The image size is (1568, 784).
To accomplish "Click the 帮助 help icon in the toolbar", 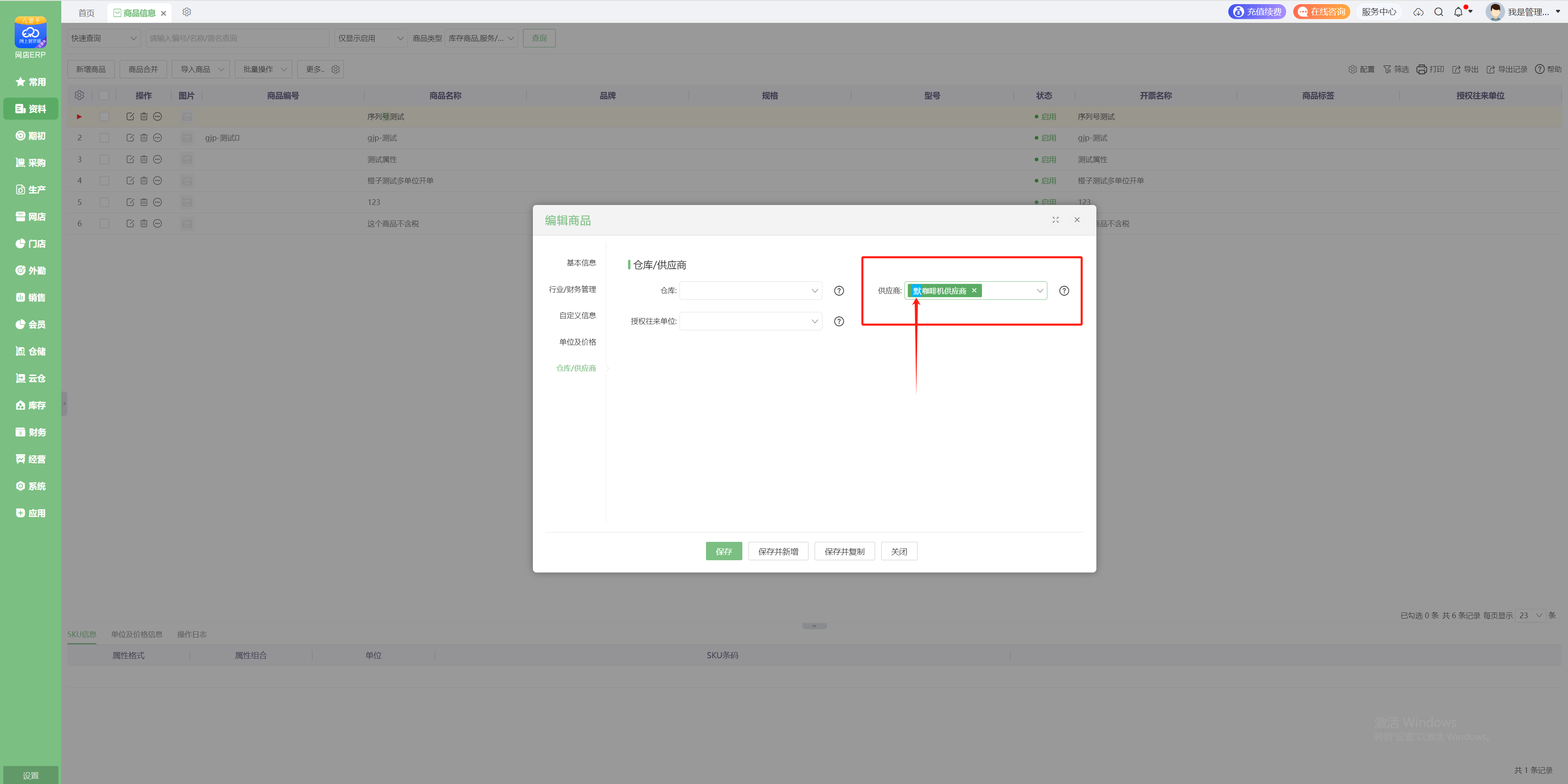I will [1548, 69].
